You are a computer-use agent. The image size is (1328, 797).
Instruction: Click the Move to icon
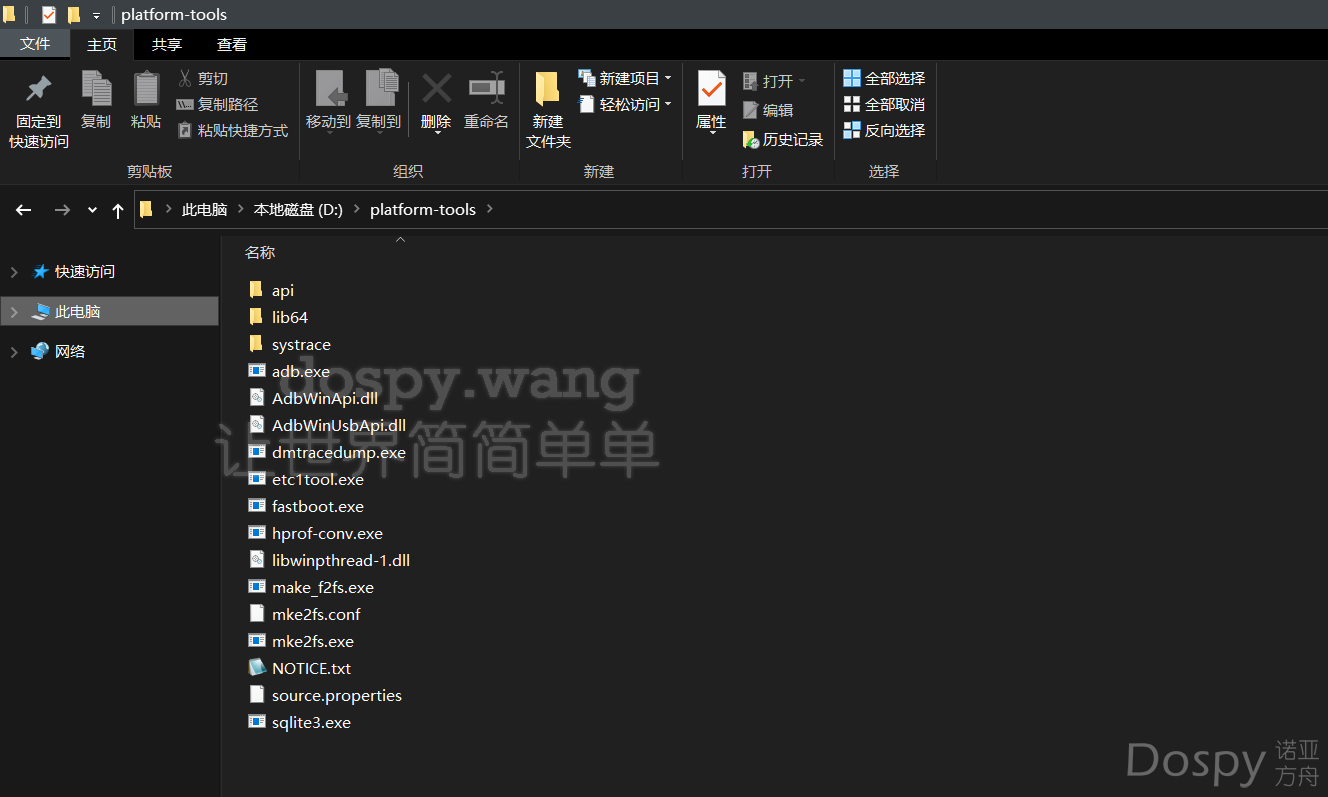[x=328, y=90]
